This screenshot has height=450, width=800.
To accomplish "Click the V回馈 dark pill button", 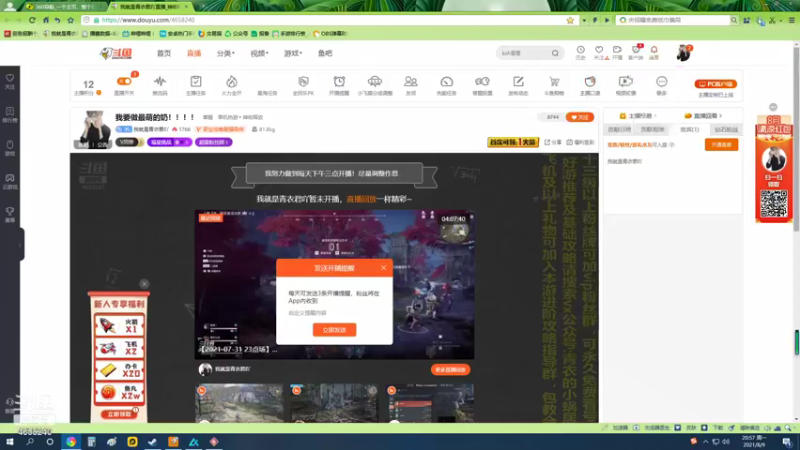I will click(129, 142).
